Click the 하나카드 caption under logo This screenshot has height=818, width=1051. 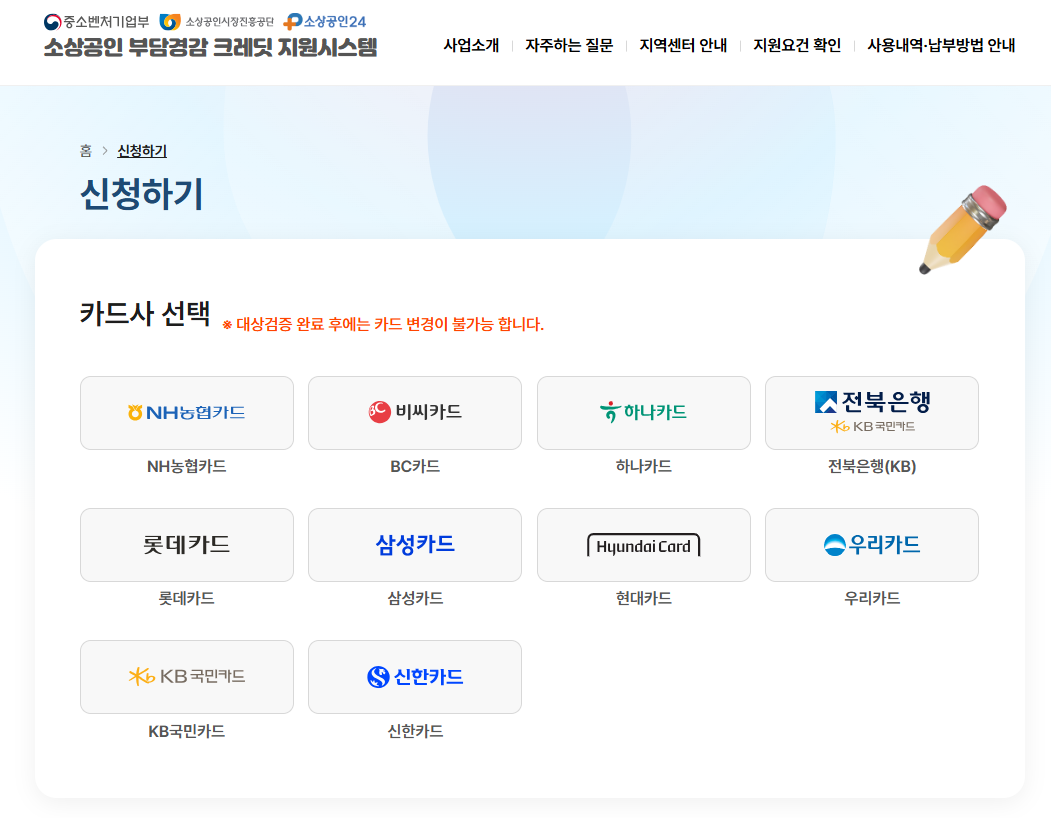[643, 466]
